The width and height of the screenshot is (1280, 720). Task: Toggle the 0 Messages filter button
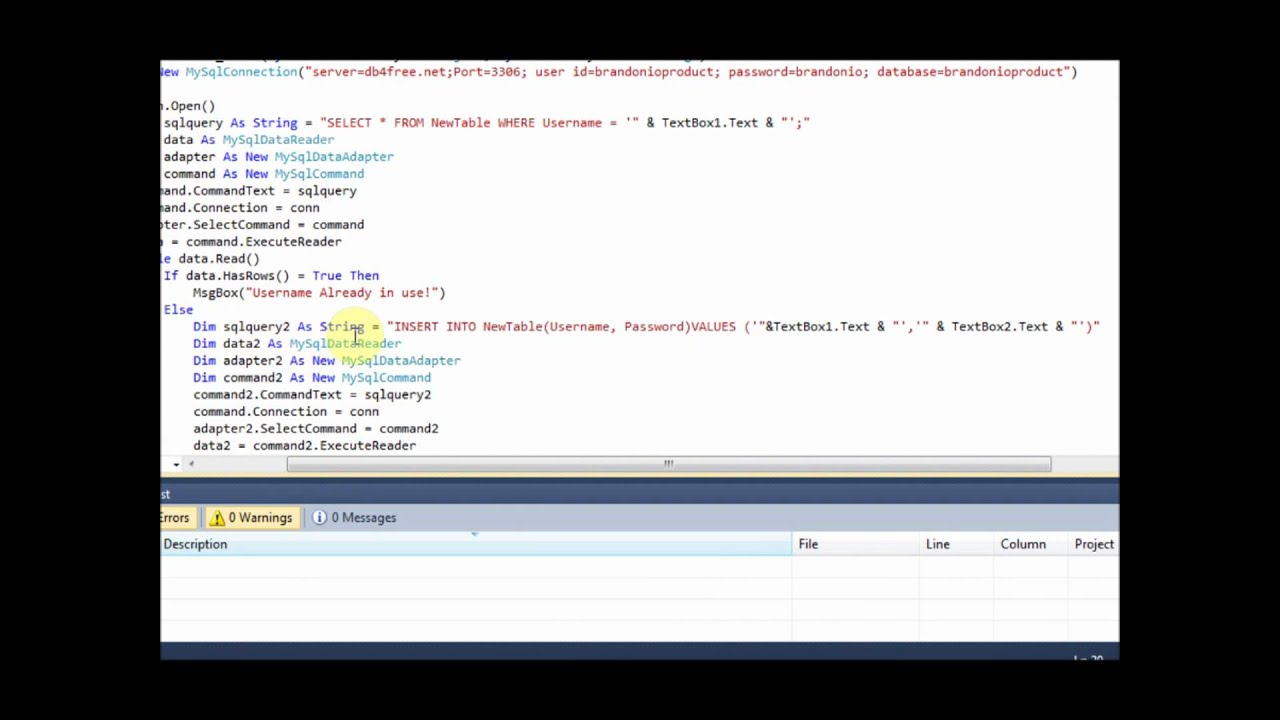pyautogui.click(x=354, y=517)
